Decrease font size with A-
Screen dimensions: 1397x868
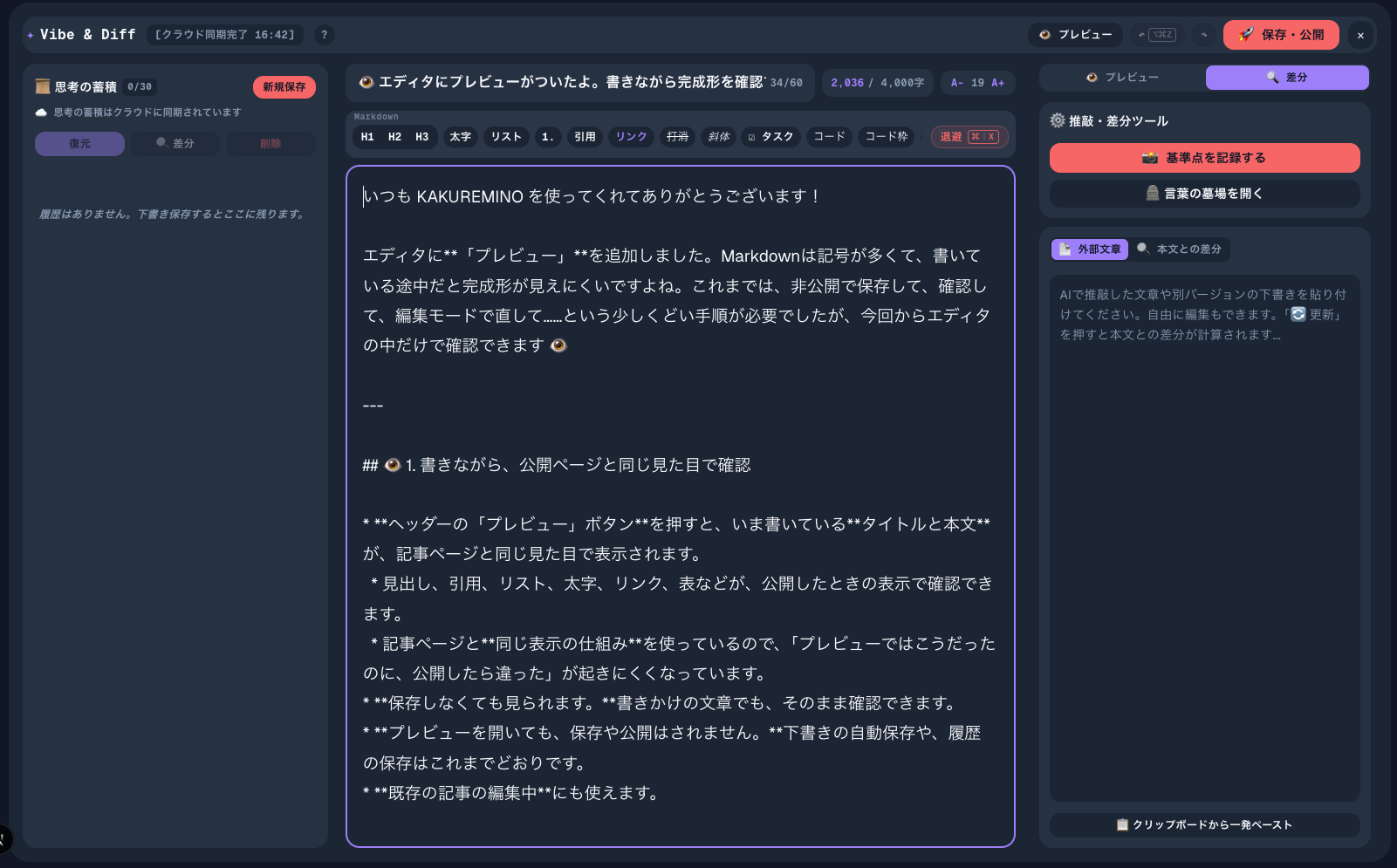(957, 83)
